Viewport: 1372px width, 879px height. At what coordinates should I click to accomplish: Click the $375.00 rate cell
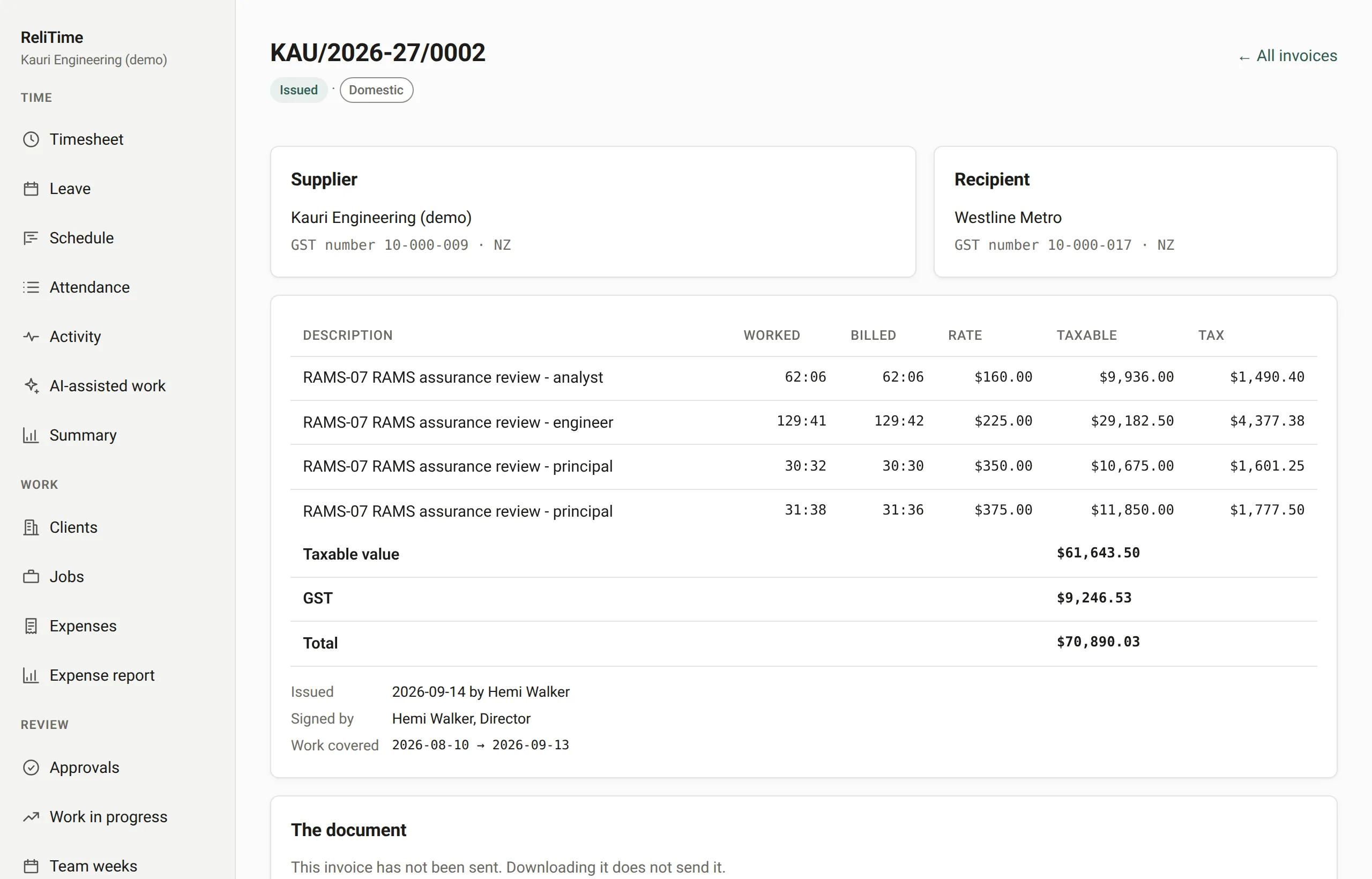point(1003,510)
